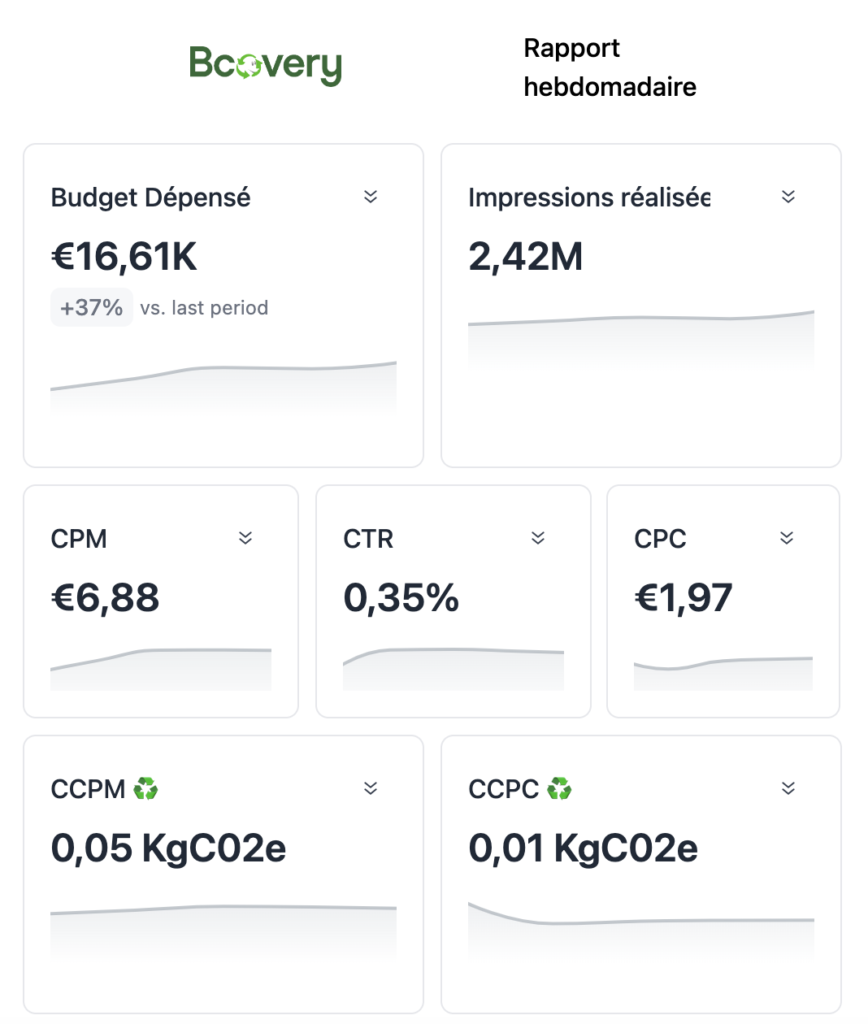The image size is (868, 1024).
Task: Expand the CCPM card chevron
Action: tap(370, 788)
